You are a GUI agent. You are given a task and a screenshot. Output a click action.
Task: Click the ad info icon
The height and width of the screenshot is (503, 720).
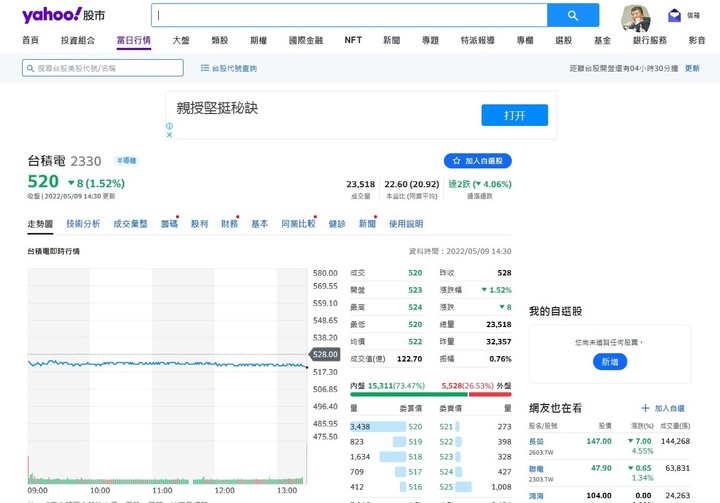[169, 126]
